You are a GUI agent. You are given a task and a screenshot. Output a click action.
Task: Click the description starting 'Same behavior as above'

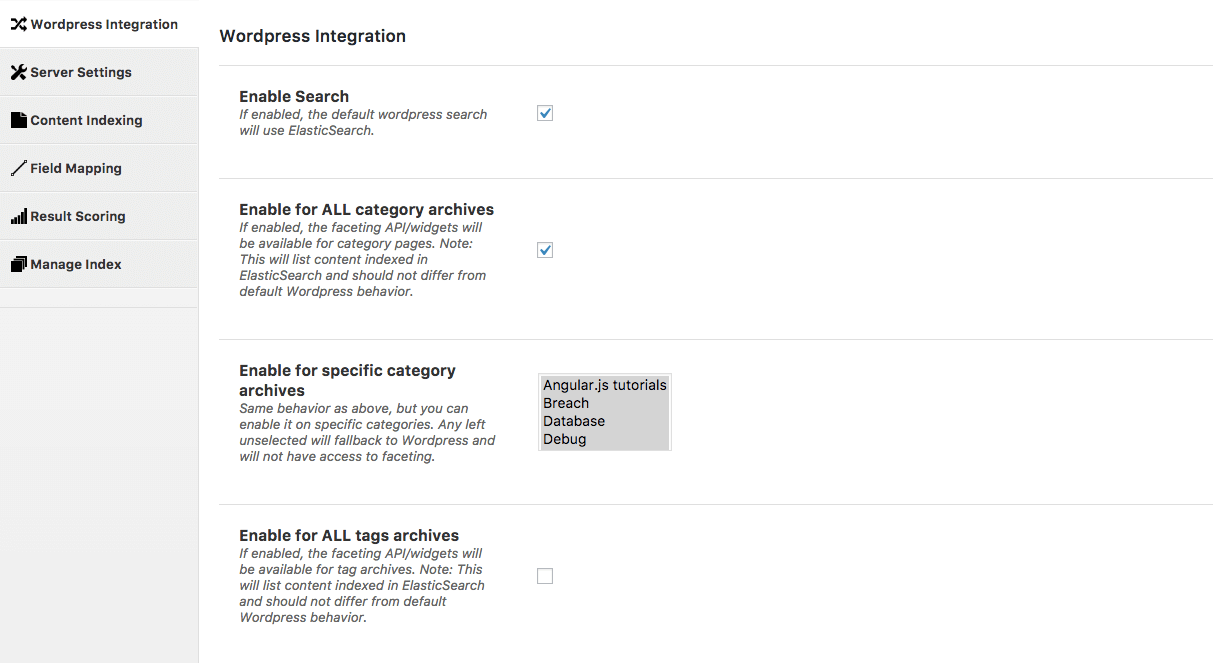point(367,432)
